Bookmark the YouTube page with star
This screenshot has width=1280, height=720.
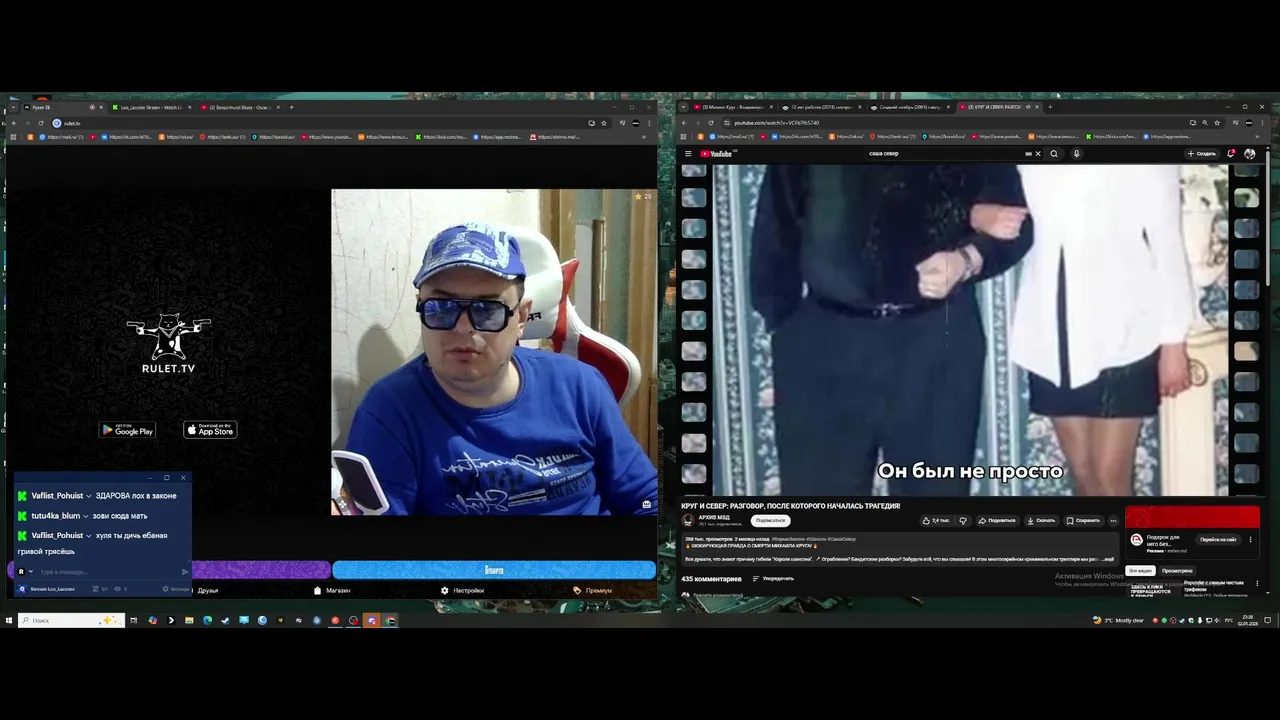pos(1217,123)
